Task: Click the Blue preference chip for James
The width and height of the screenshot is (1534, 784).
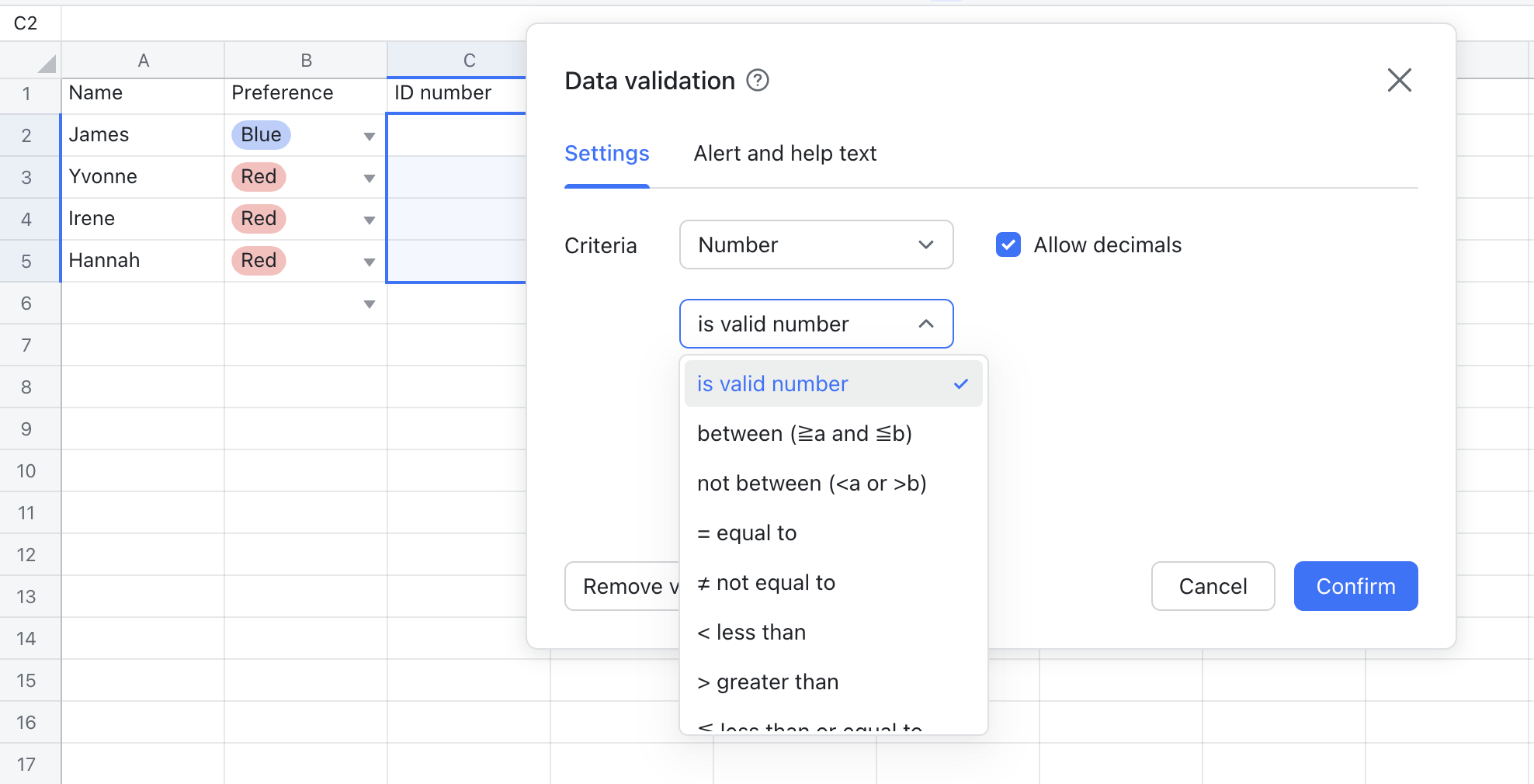Action: tap(260, 134)
